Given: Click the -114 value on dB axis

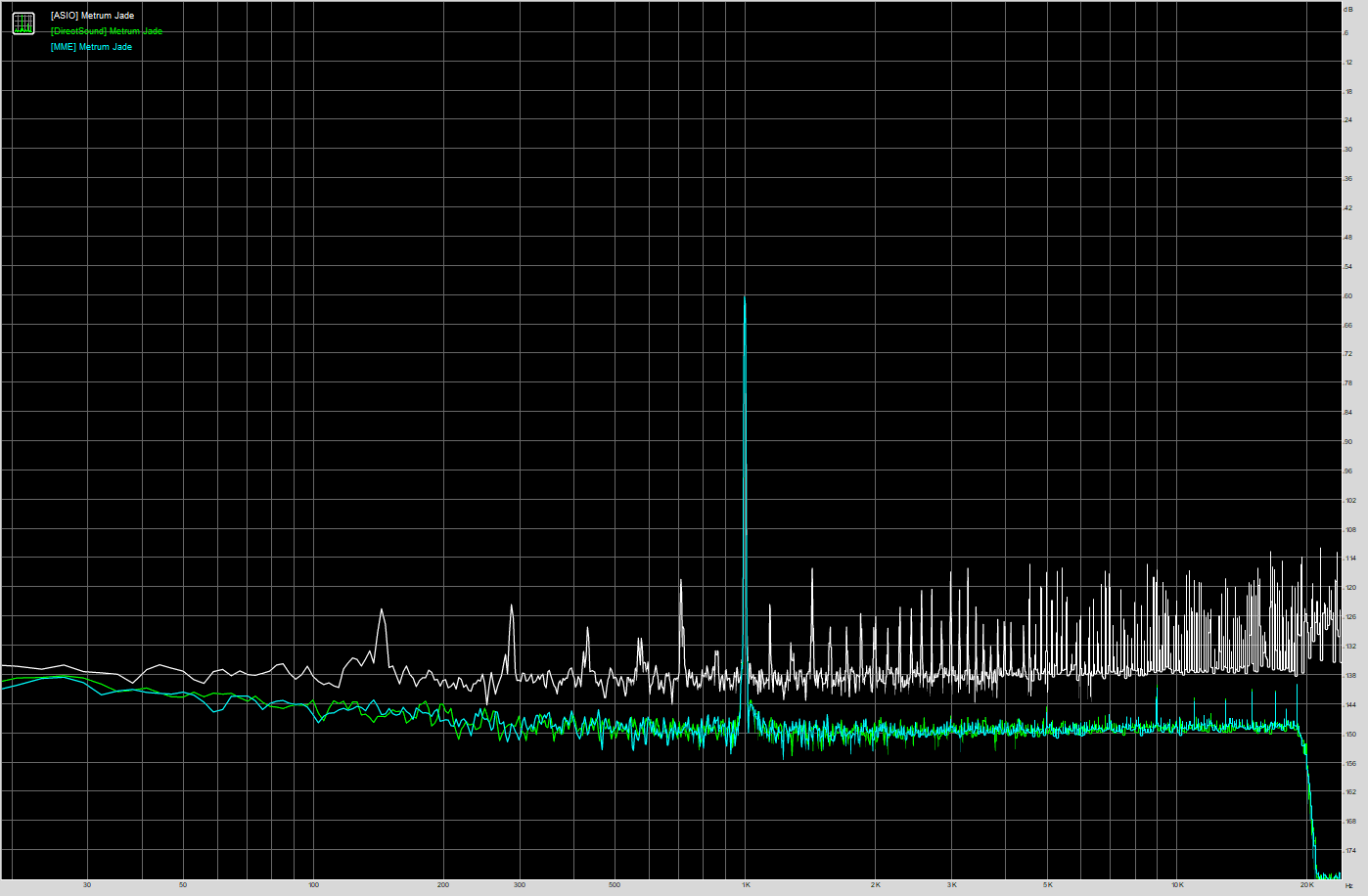Looking at the screenshot, I should point(1348,560).
